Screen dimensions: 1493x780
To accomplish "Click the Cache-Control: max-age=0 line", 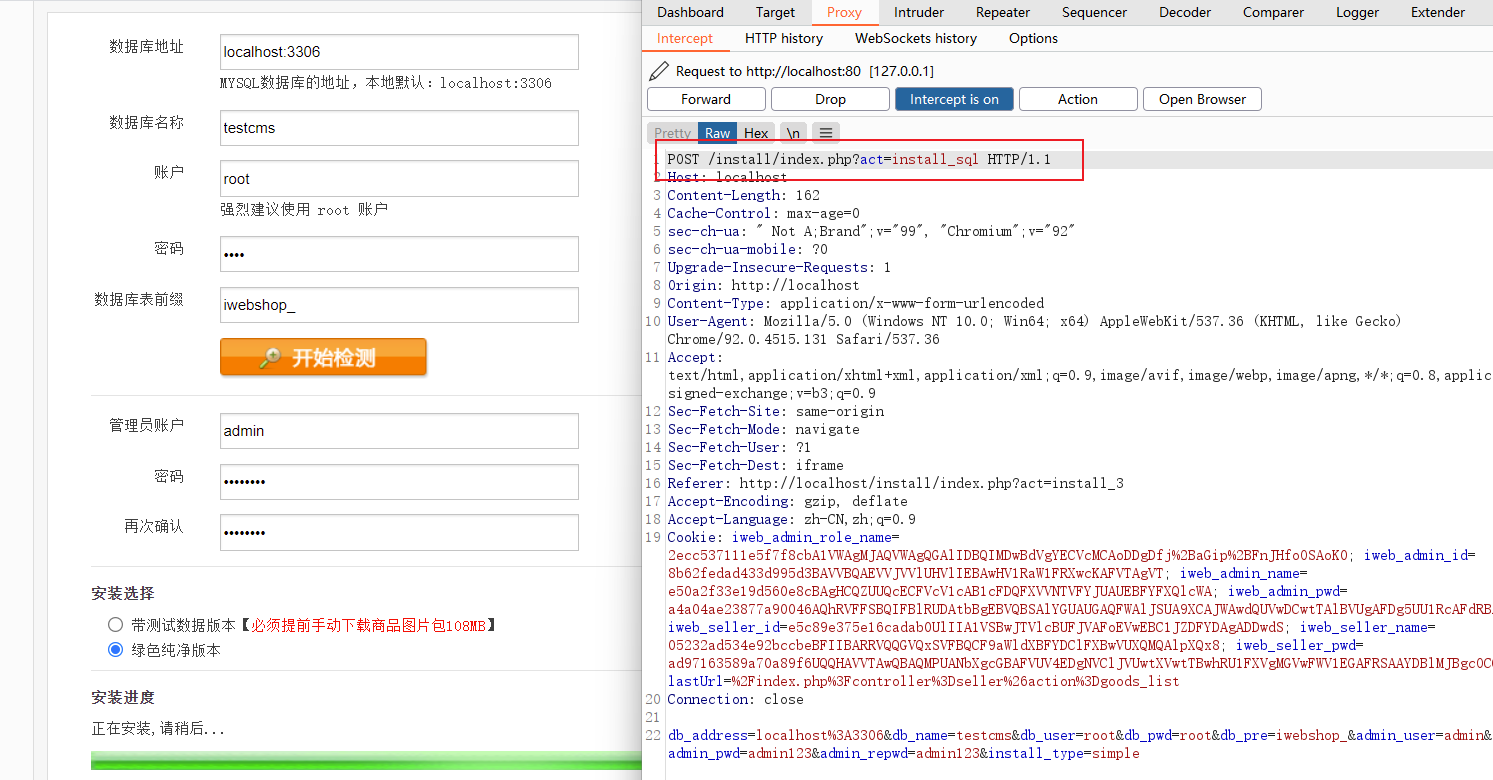I will pyautogui.click(x=763, y=213).
